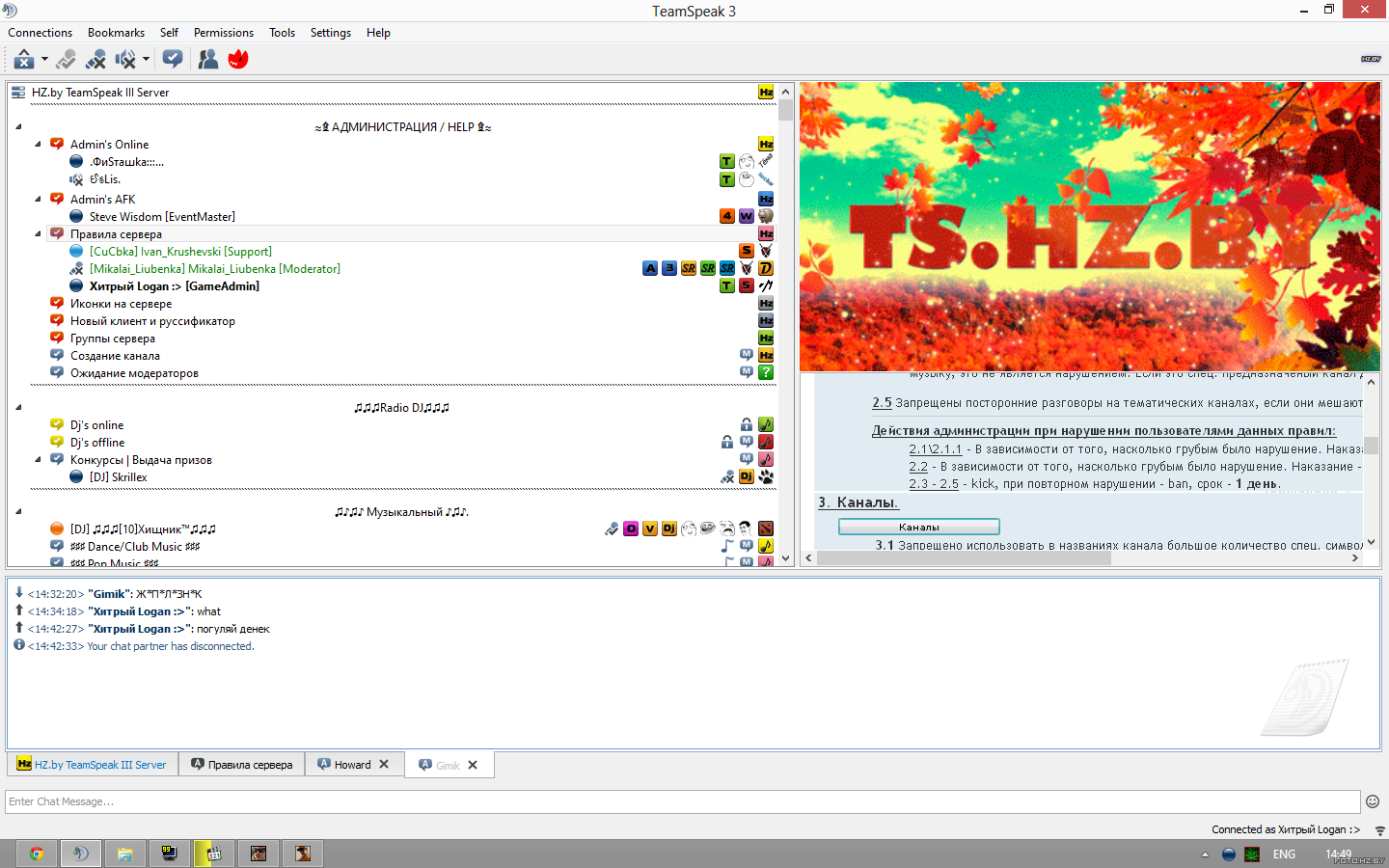Mute speakers via toolbar icon
This screenshot has height=868, width=1389.
pos(126,59)
